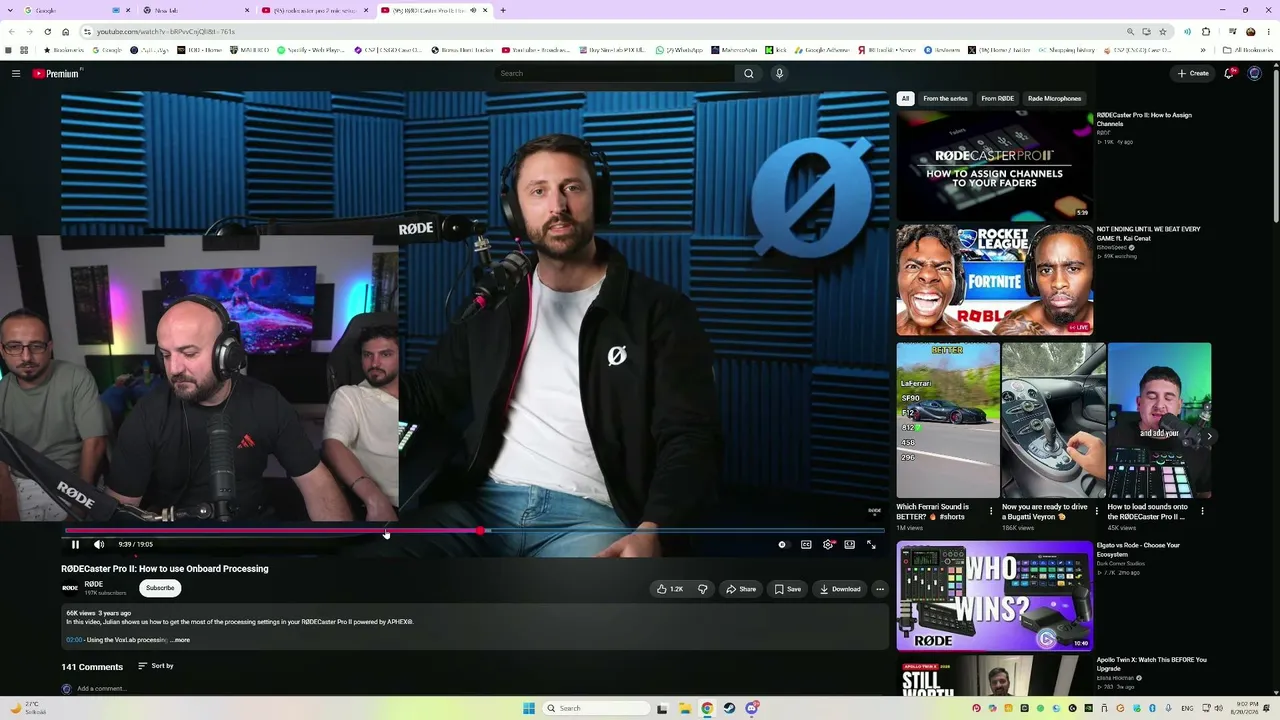Click the YouTube search magnifier button
The height and width of the screenshot is (720, 1280).
(749, 73)
